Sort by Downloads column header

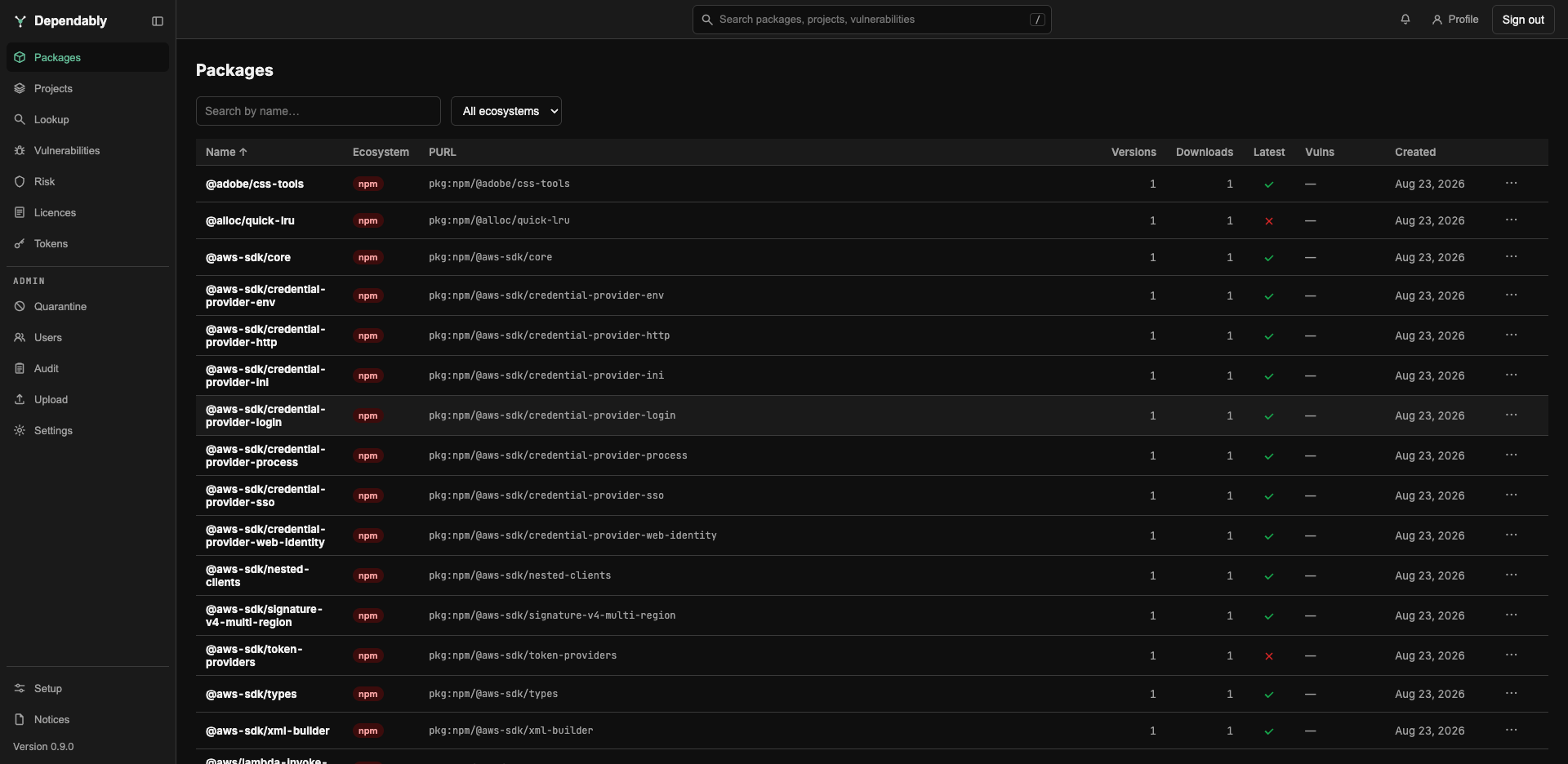tap(1205, 152)
